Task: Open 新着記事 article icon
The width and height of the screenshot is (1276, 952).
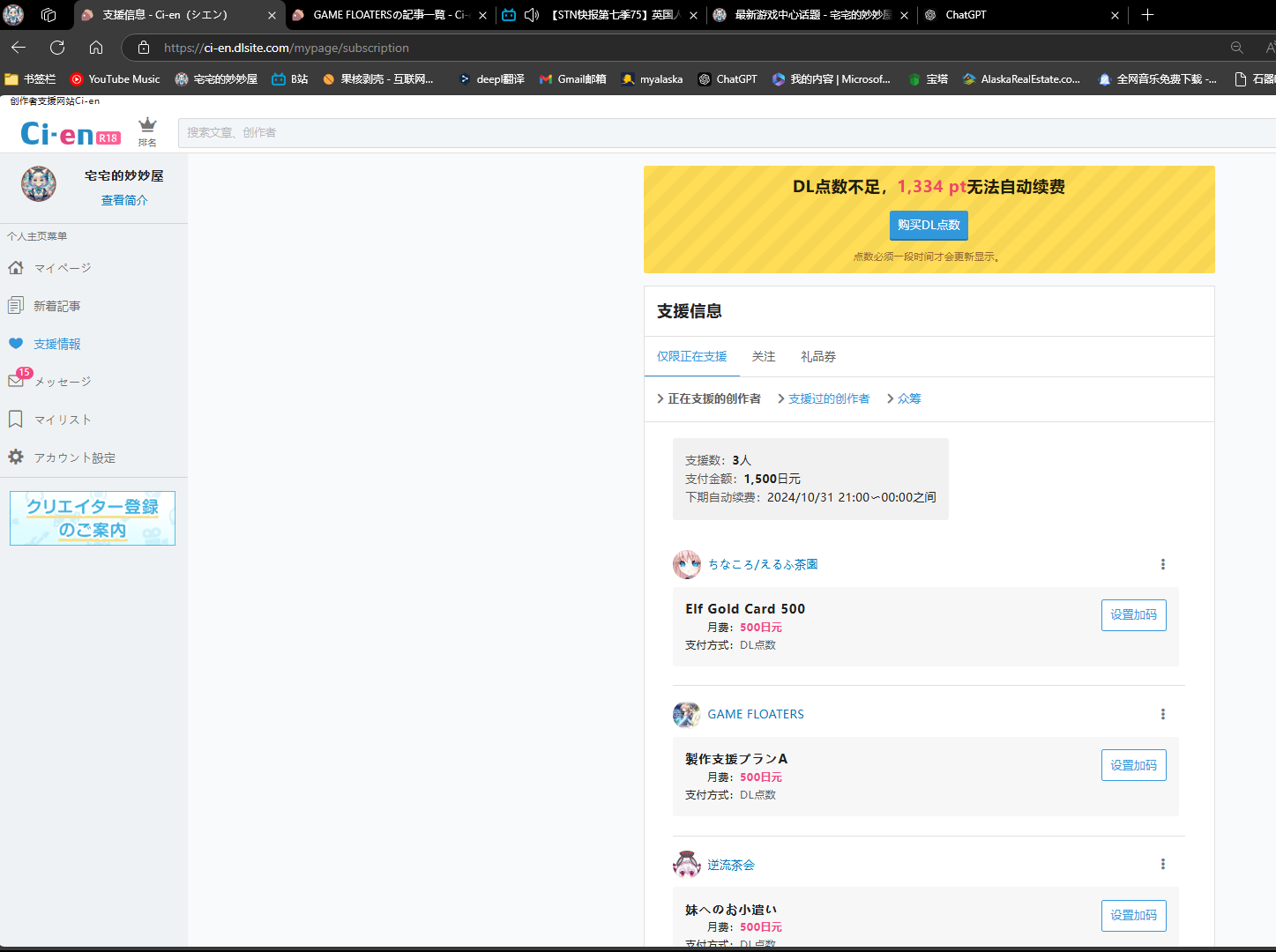Action: (16, 305)
